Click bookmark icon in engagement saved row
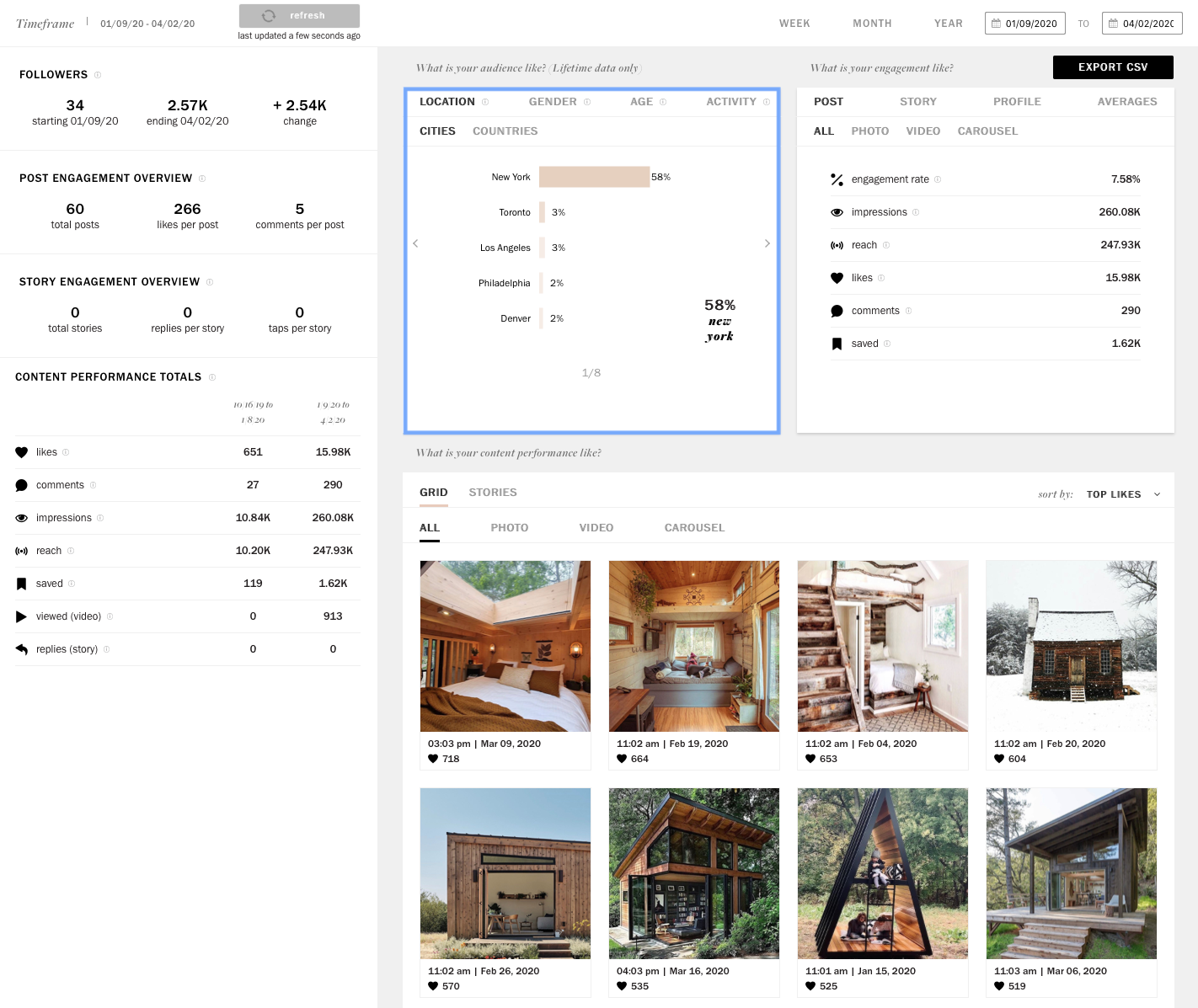 (837, 344)
